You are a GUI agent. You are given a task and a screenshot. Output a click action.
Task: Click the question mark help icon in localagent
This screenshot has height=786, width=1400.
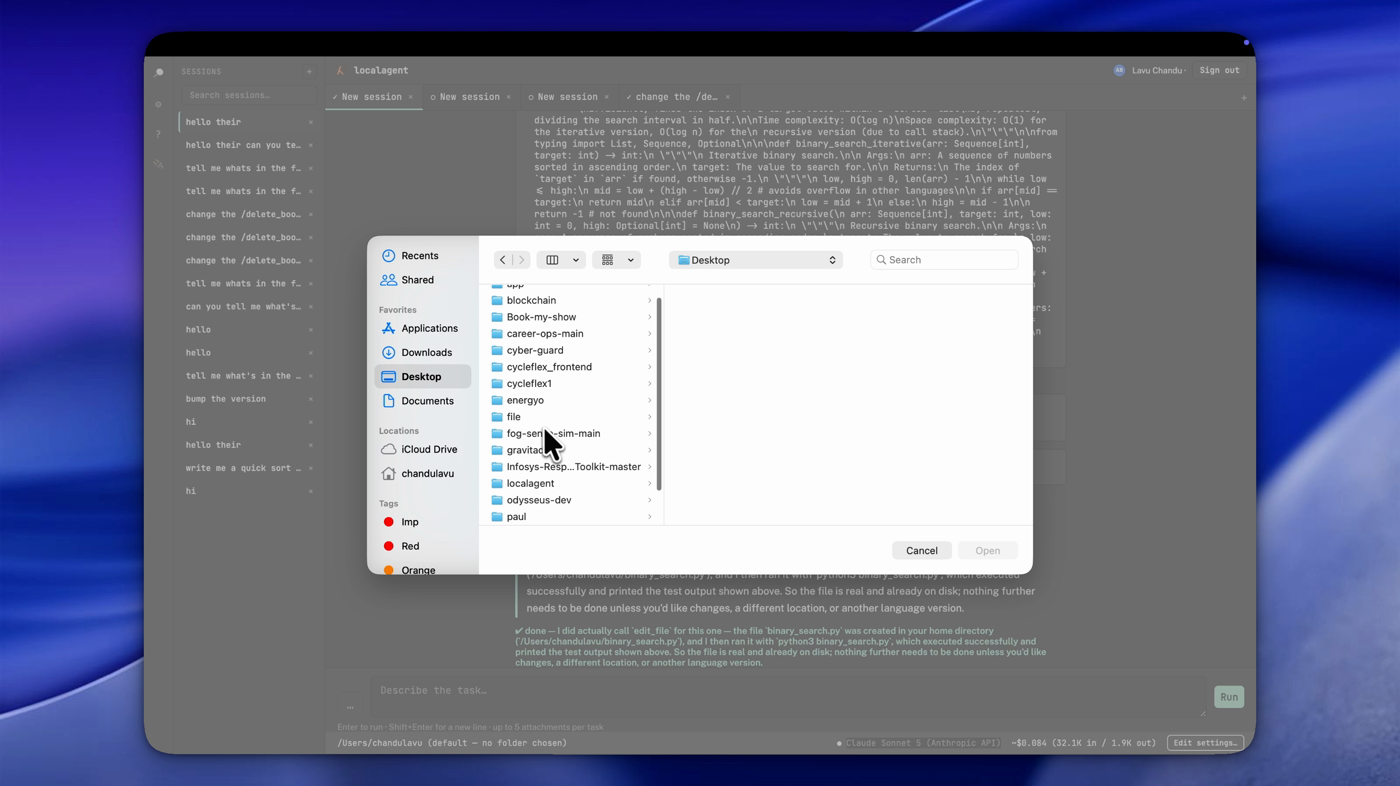click(159, 134)
